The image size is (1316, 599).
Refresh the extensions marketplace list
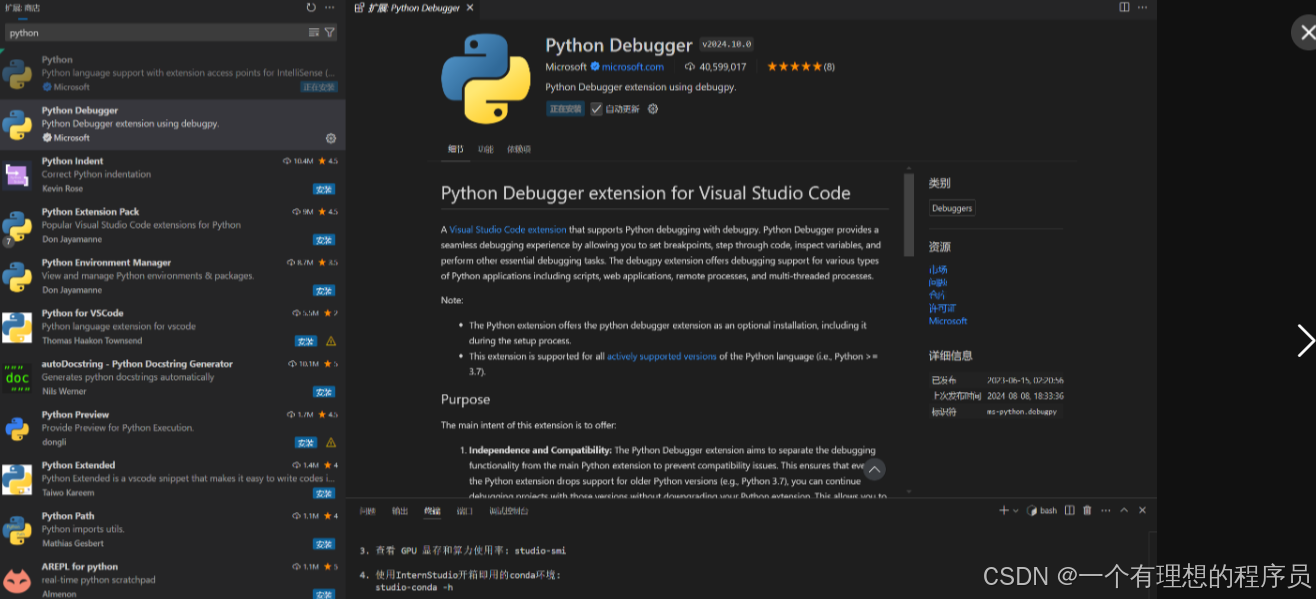(x=311, y=7)
